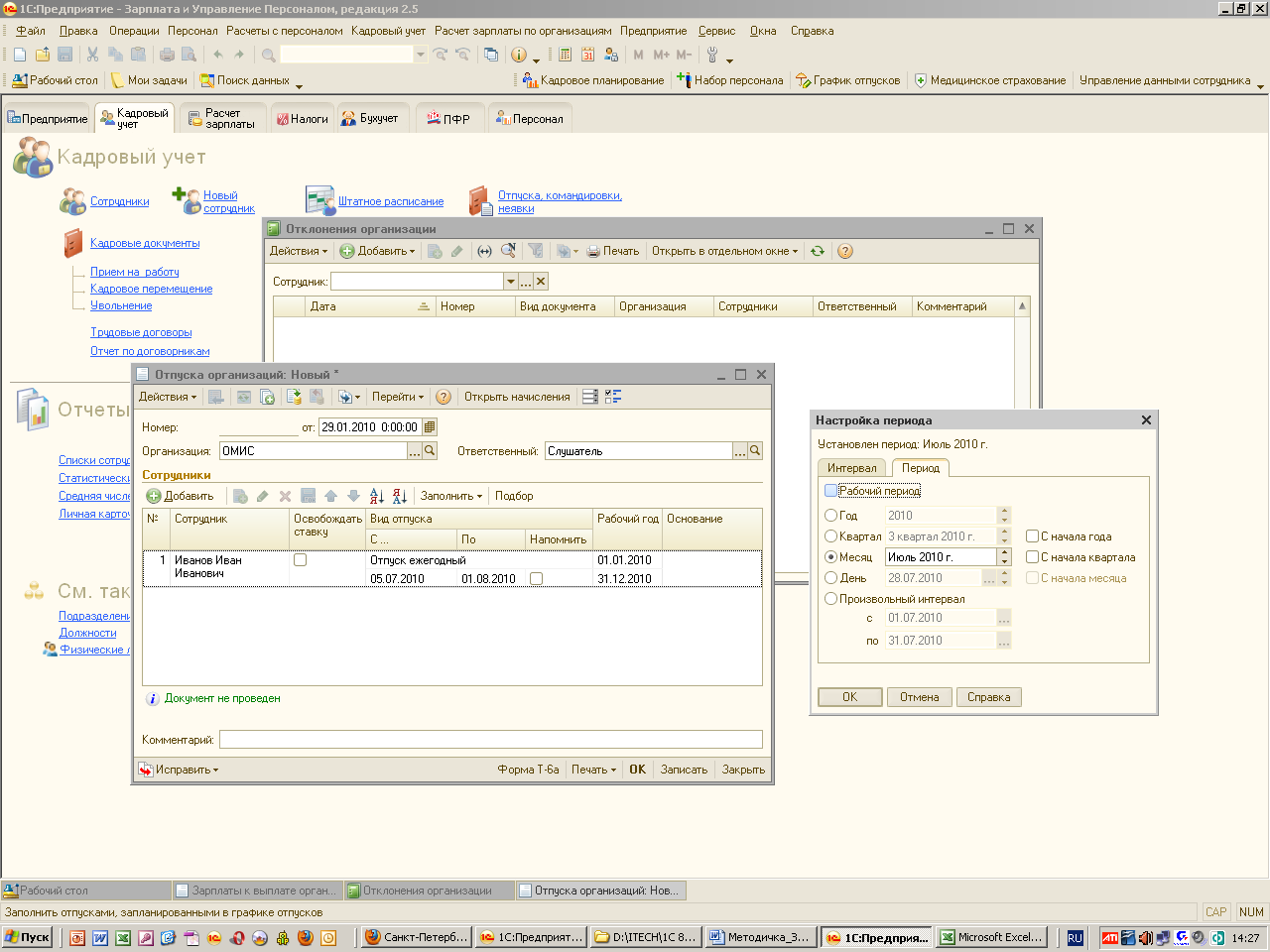
Task: Click the Сотрудники icon on Кадровый учет page
Action: pyautogui.click(x=72, y=201)
